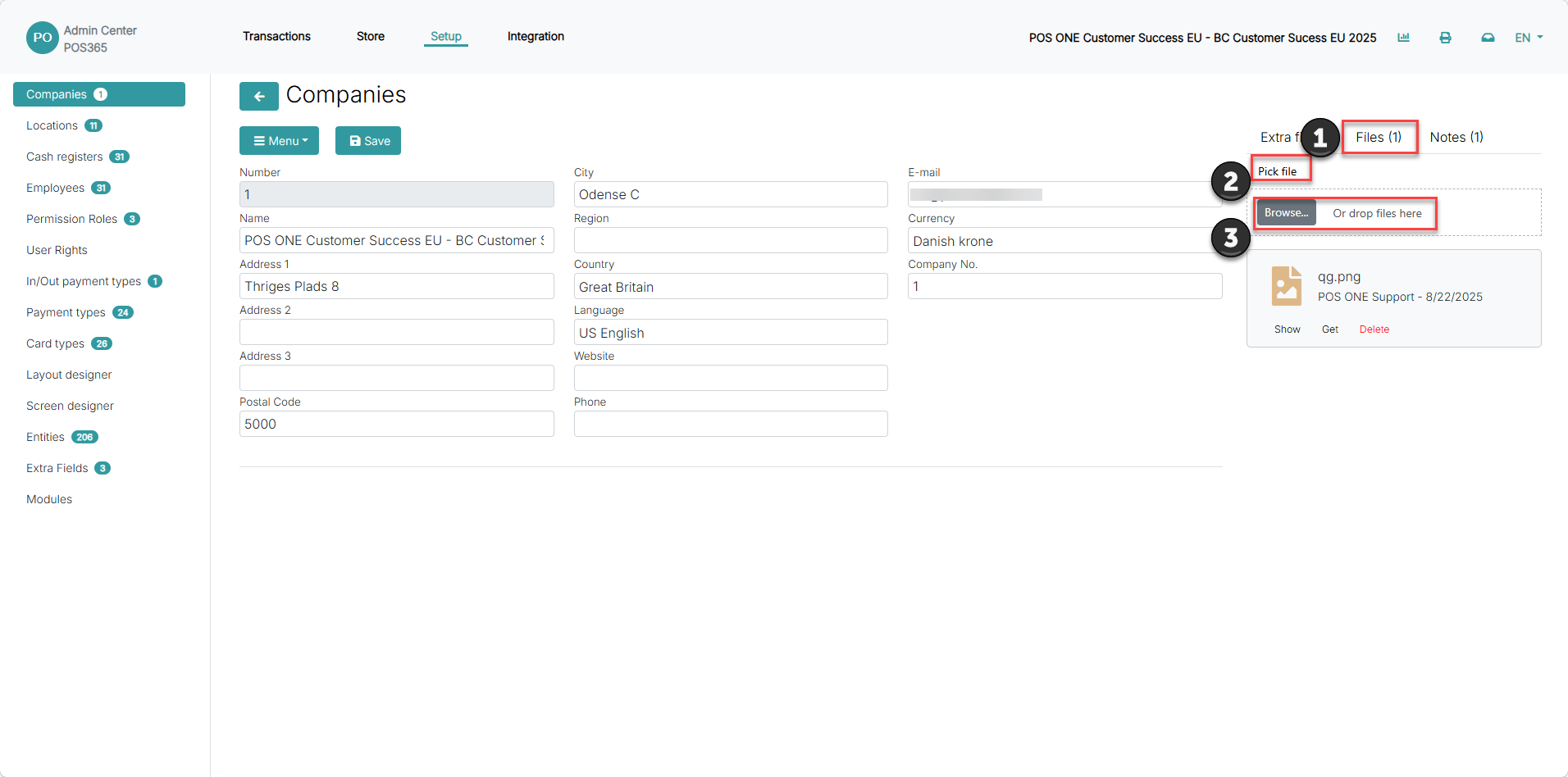This screenshot has width=1568, height=777.
Task: Open the statistics chart icon in header
Action: 1403,38
